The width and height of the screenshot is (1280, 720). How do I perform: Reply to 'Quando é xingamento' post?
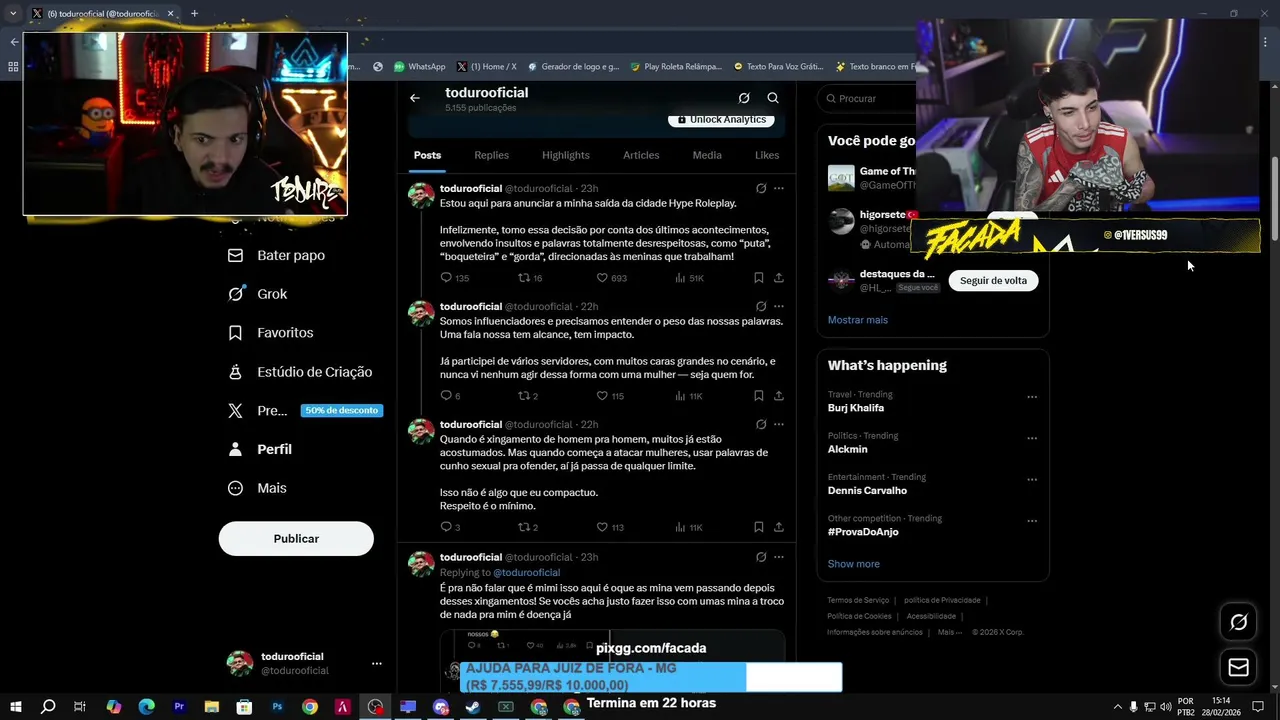coord(447,527)
